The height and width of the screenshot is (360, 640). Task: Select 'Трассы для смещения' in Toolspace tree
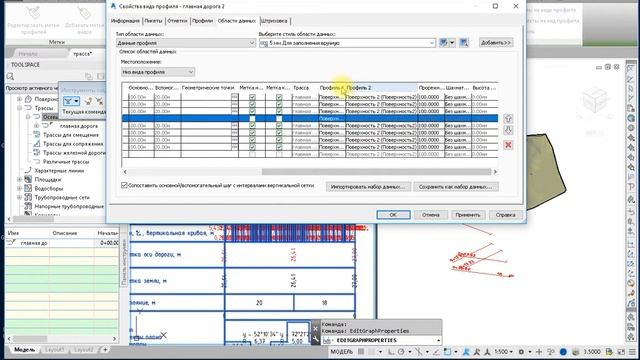71,135
